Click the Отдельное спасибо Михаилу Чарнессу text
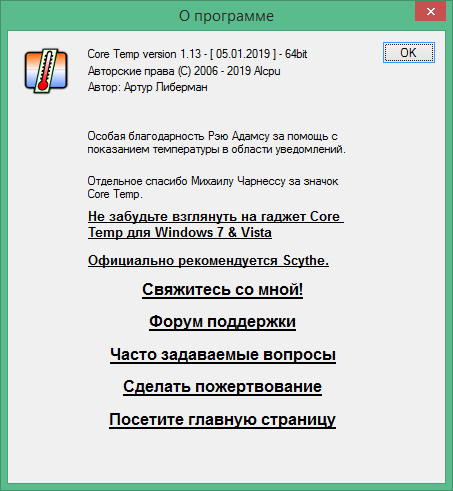Image resolution: width=453 pixels, height=491 pixels. pos(213,187)
